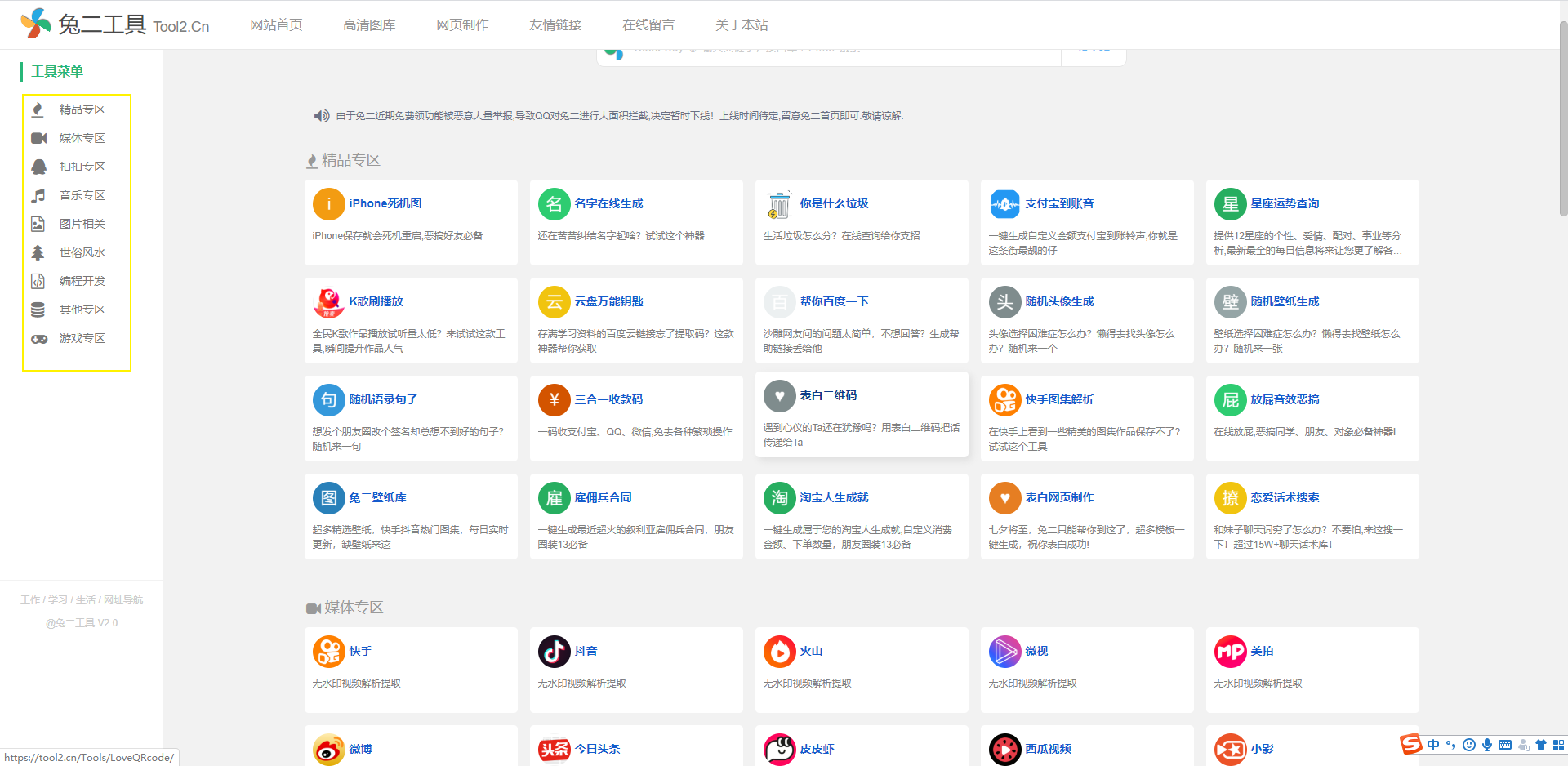This screenshot has width=1568, height=766.
Task: Click the 放屁音效恶搞 green icon
Action: pyautogui.click(x=1230, y=400)
